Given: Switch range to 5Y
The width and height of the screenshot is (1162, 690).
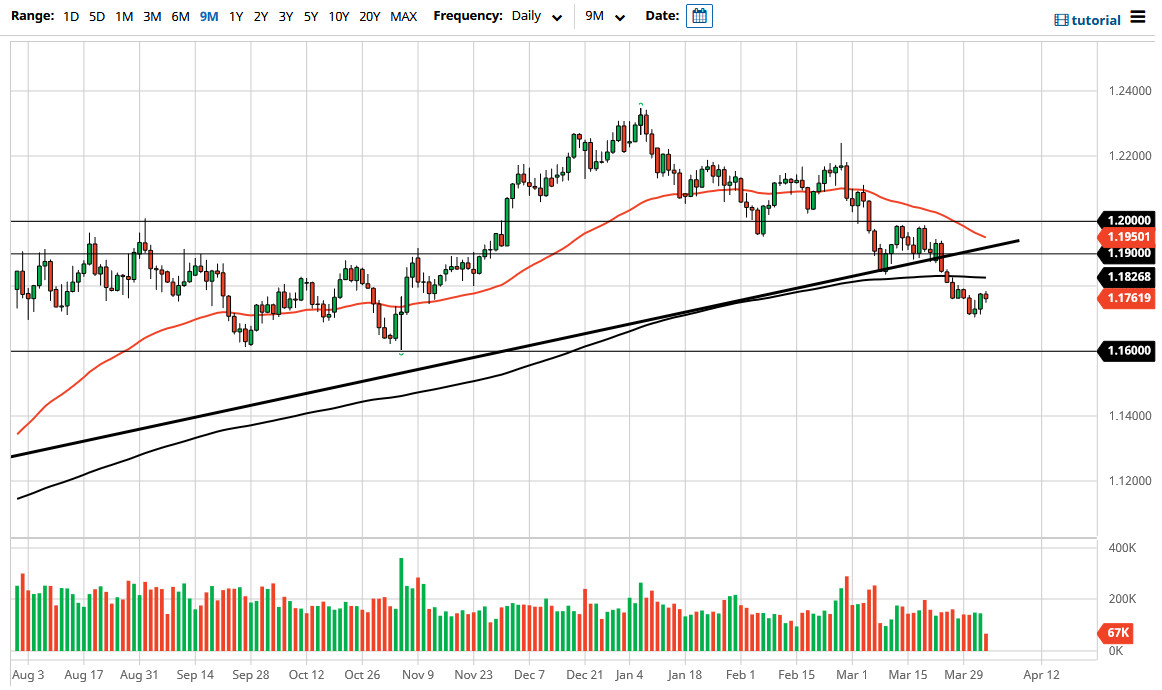Looking at the screenshot, I should pyautogui.click(x=311, y=16).
